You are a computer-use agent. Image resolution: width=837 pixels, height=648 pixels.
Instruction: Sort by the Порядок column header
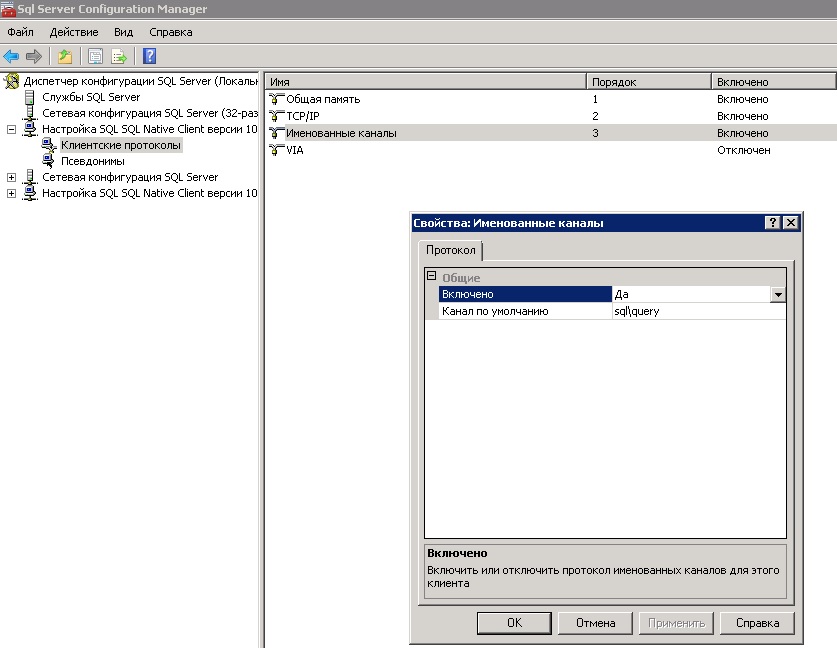coord(649,82)
